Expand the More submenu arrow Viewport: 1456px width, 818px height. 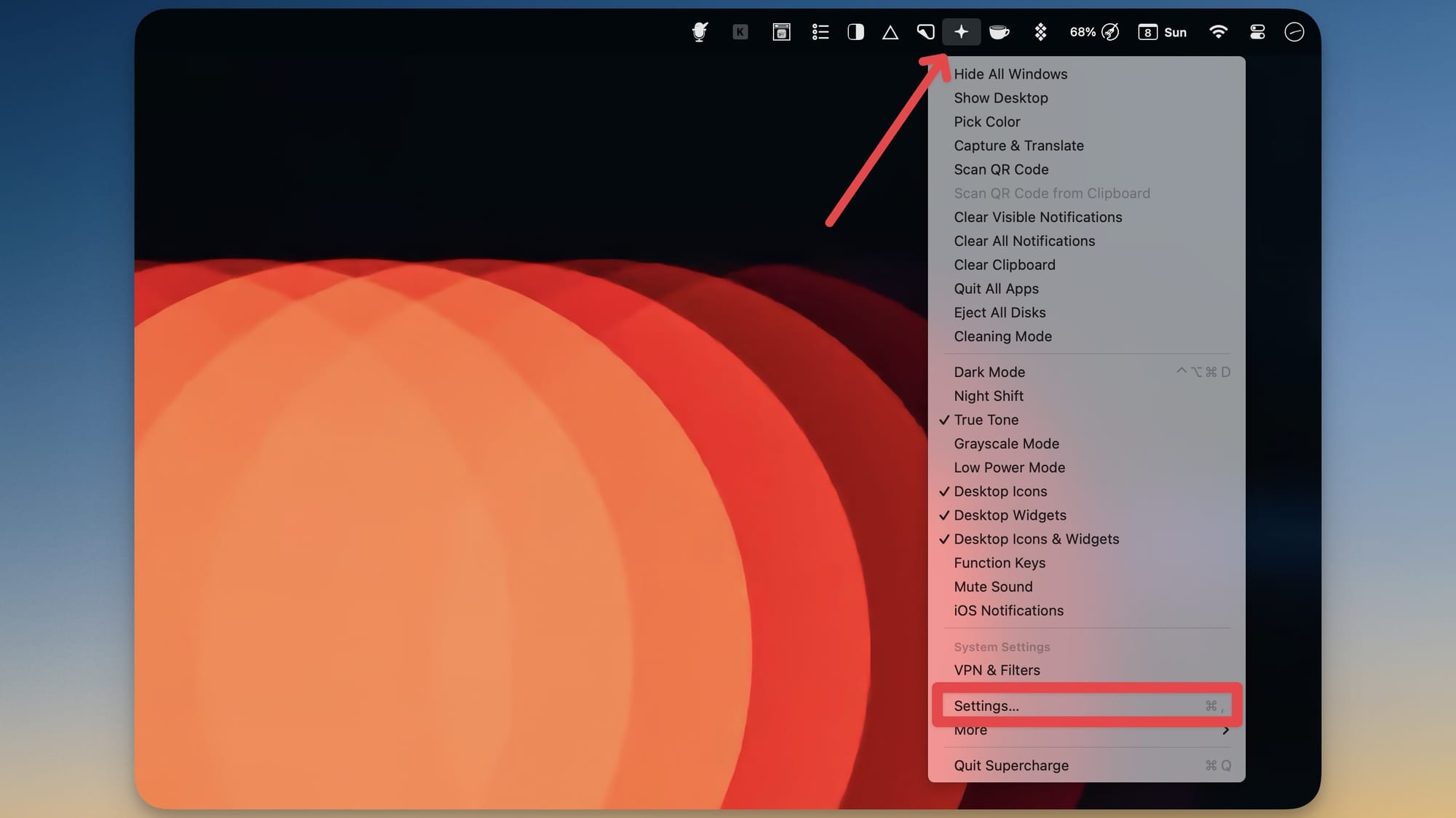1226,731
